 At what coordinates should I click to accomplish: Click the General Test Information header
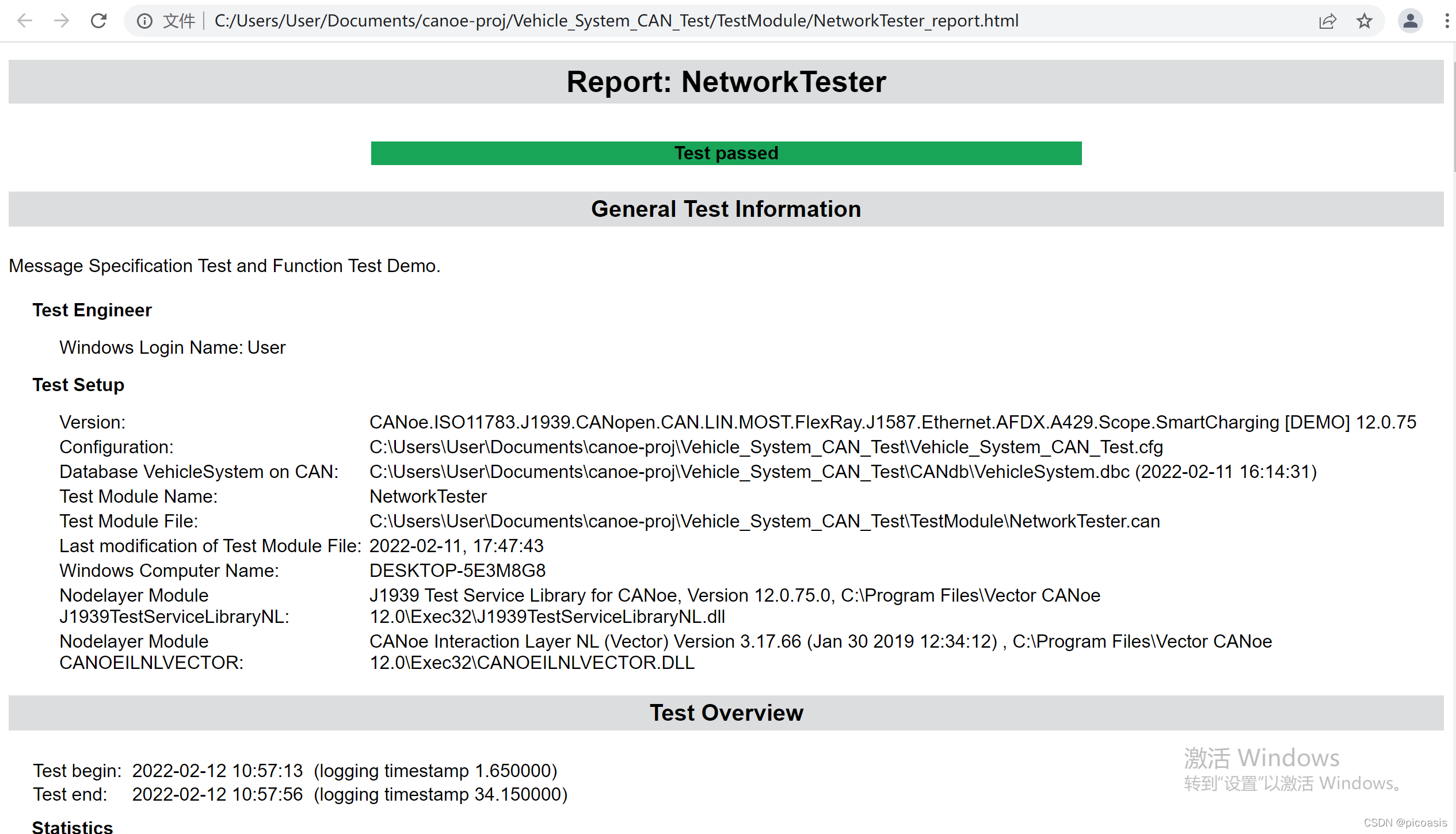coord(726,209)
